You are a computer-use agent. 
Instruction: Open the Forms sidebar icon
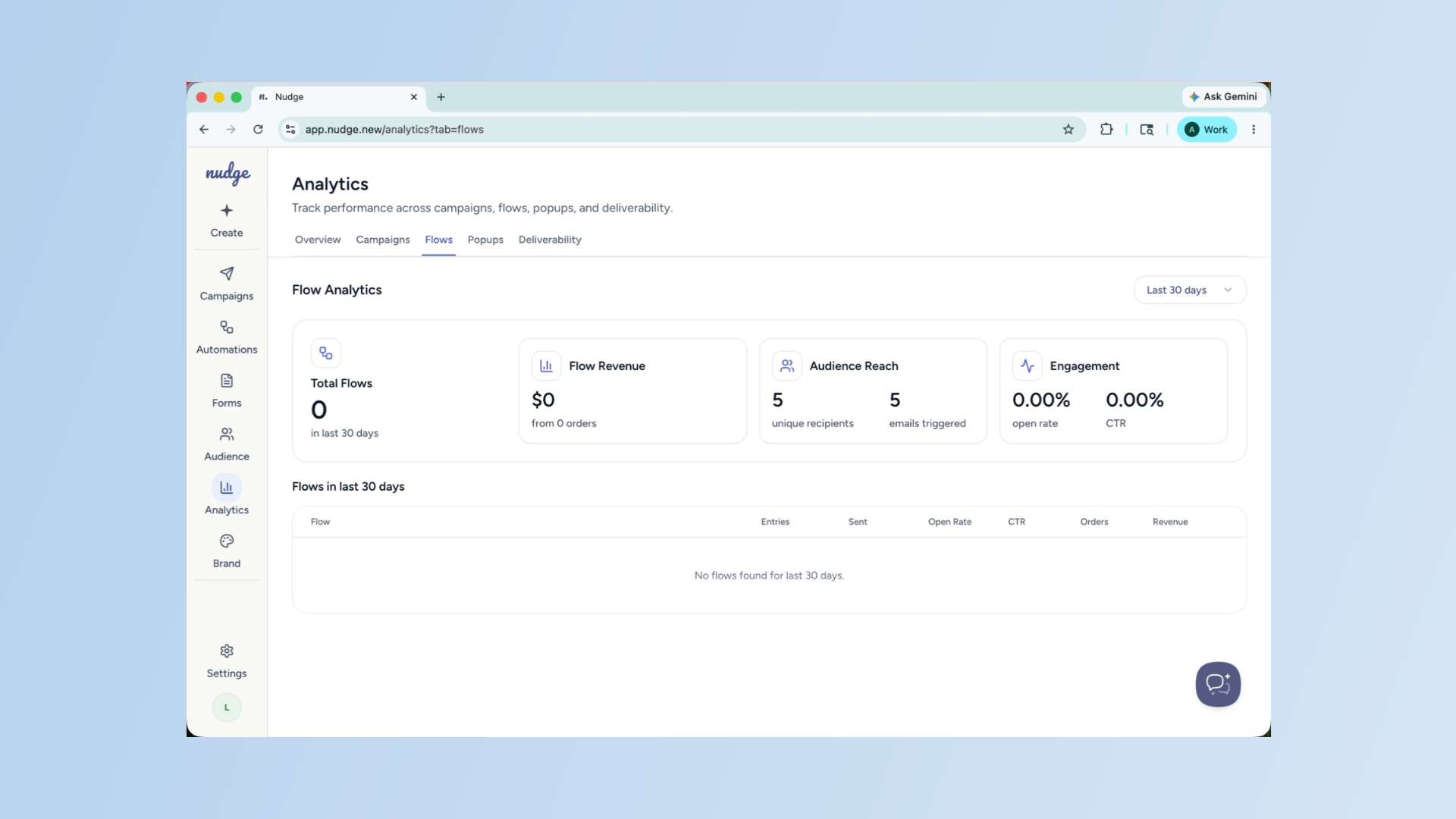[227, 381]
